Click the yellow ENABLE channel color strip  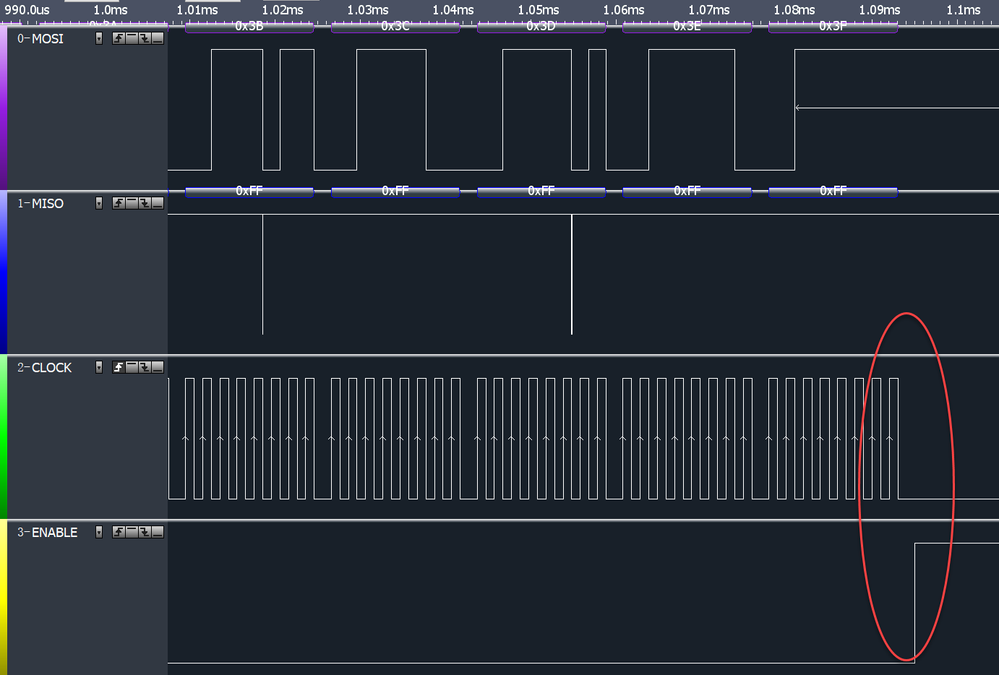pyautogui.click(x=4, y=598)
